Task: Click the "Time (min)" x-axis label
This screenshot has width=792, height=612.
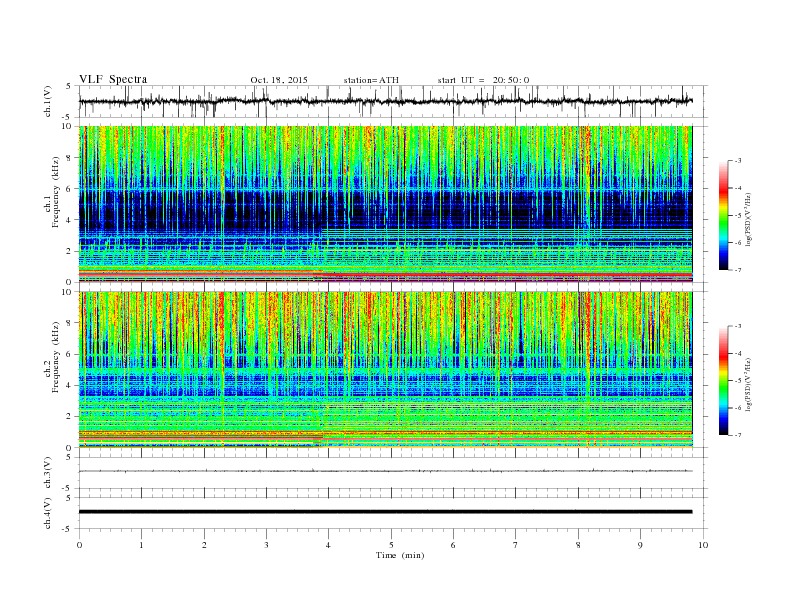Action: (400, 555)
